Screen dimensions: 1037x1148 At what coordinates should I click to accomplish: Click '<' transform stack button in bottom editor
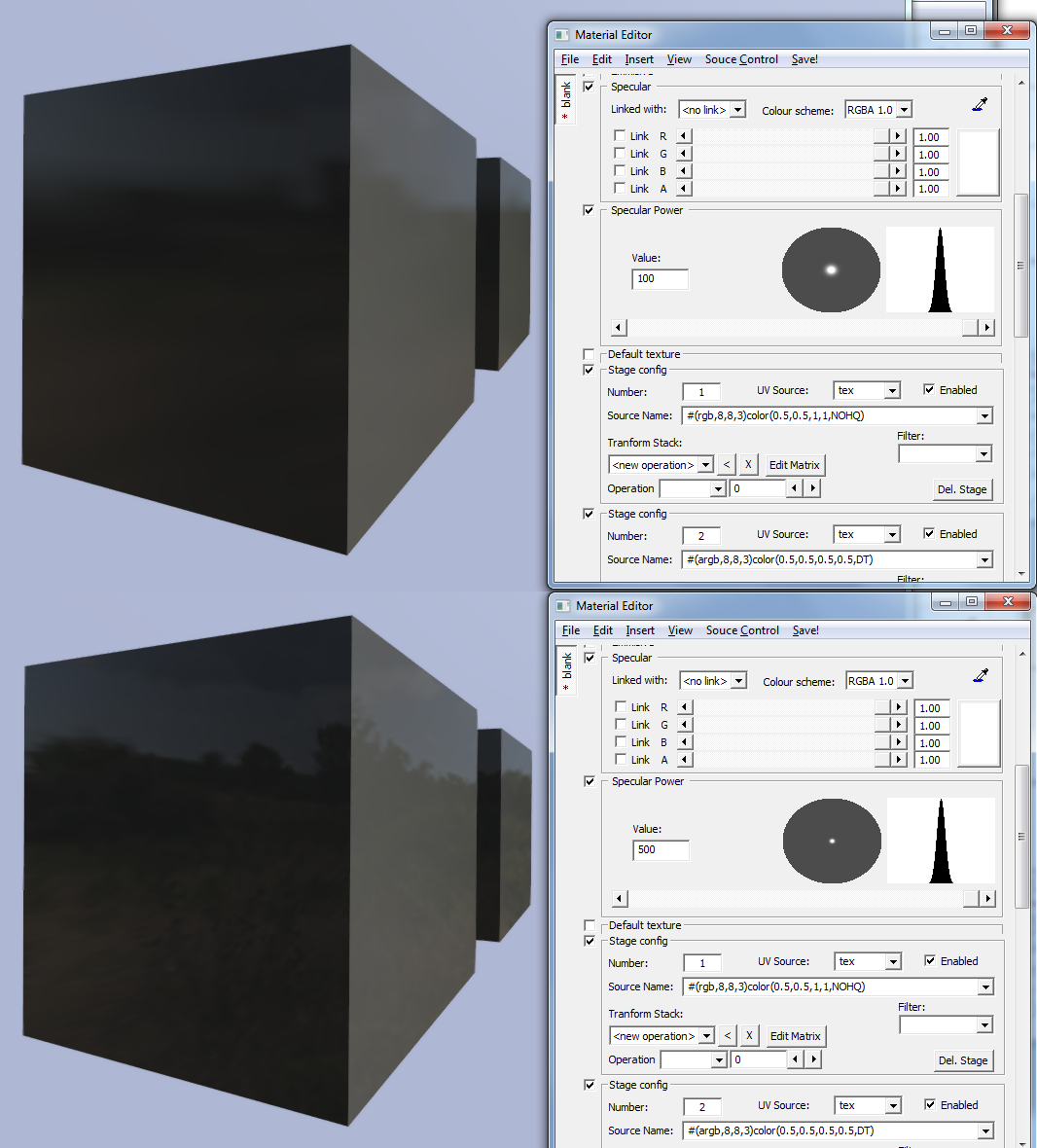[x=727, y=1036]
